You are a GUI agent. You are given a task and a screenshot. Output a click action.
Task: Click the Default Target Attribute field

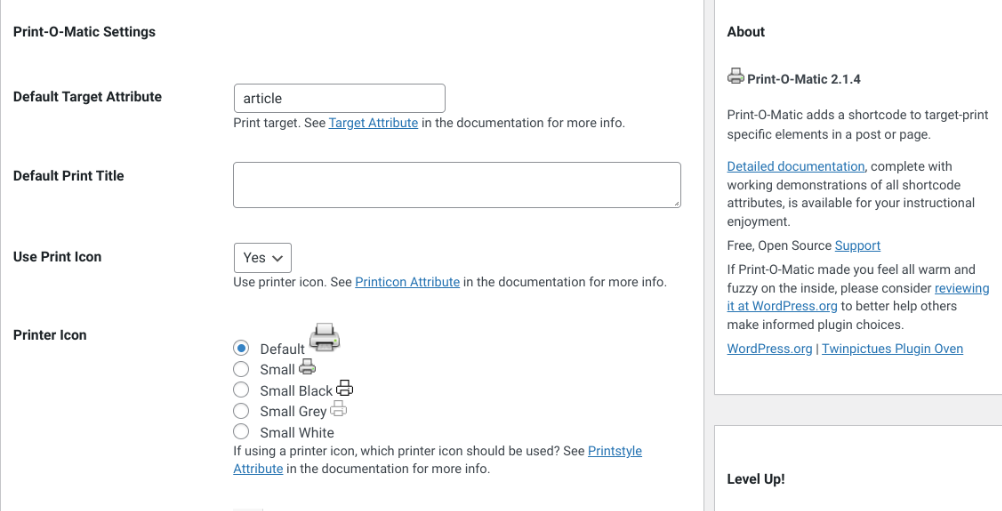(339, 98)
